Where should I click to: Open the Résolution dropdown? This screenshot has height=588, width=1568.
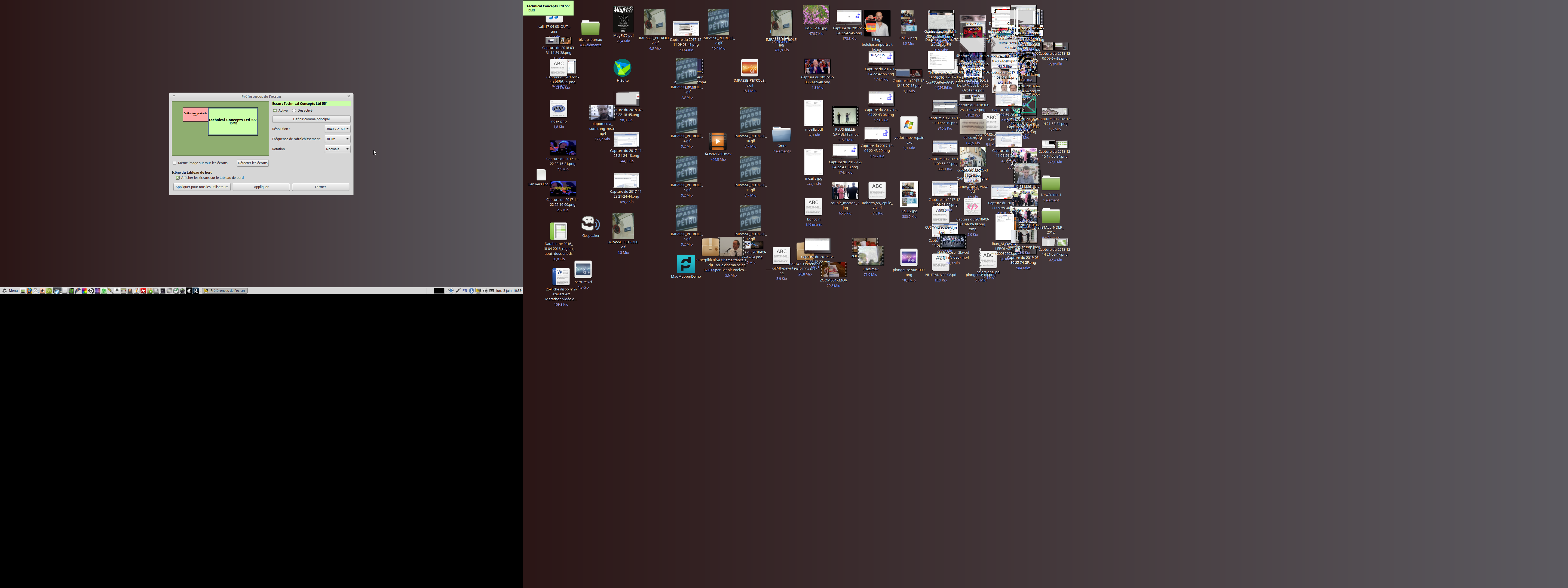(x=337, y=129)
